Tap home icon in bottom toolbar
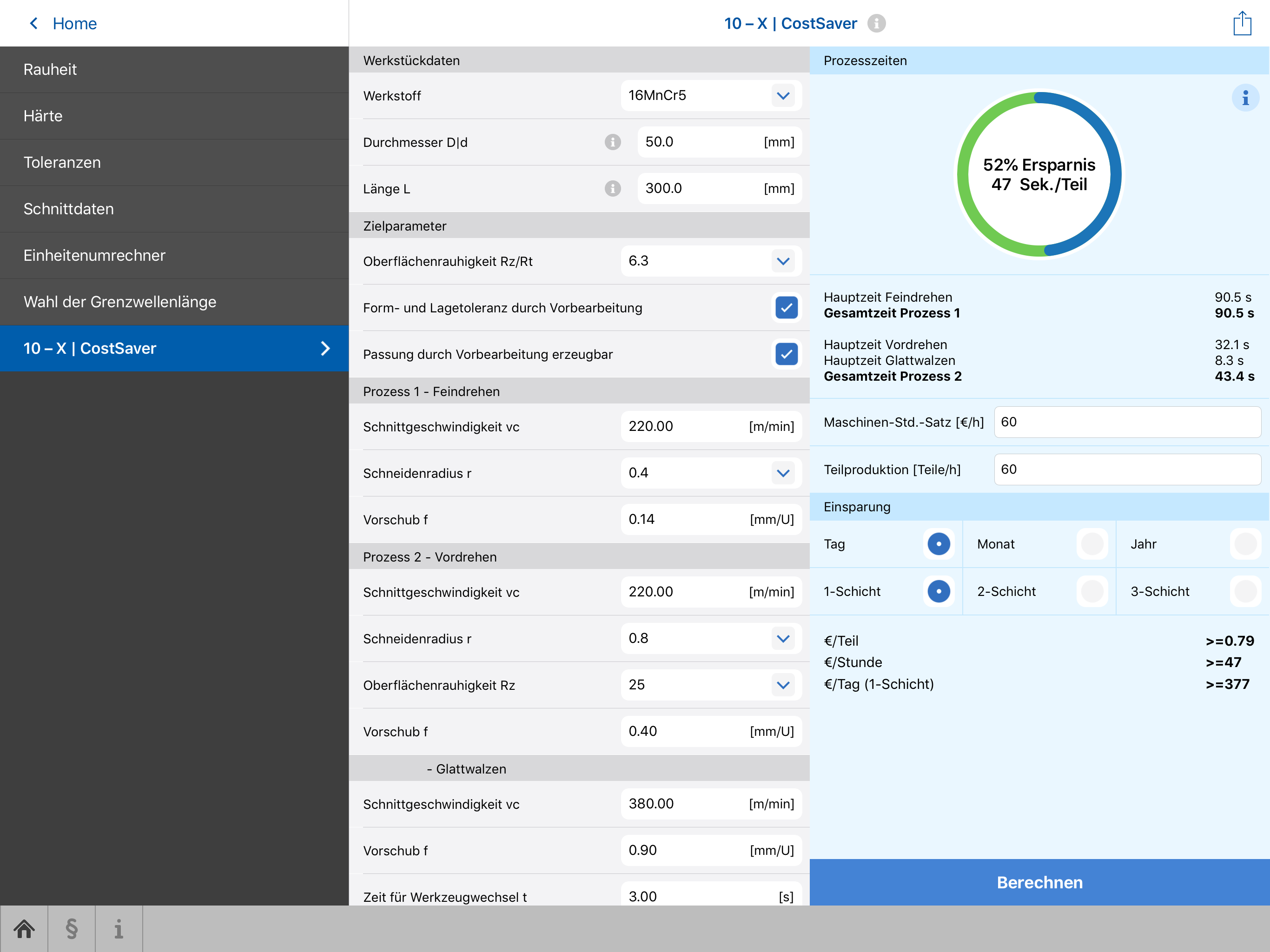Viewport: 1270px width, 952px height. [24, 928]
